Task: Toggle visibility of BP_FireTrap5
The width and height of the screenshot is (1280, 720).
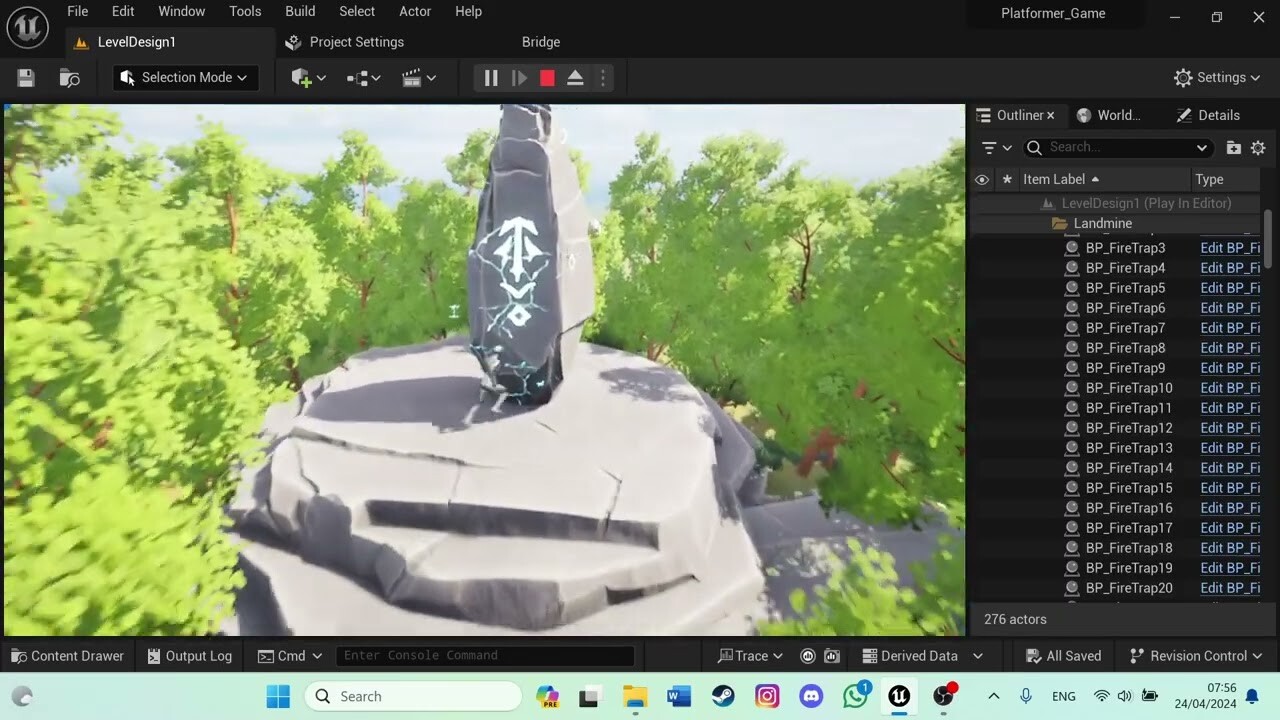Action: click(981, 288)
